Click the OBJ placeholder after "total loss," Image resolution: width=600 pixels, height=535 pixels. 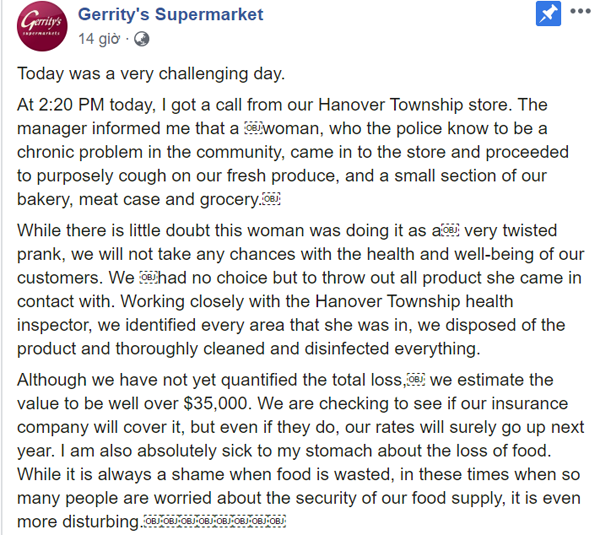(x=417, y=380)
